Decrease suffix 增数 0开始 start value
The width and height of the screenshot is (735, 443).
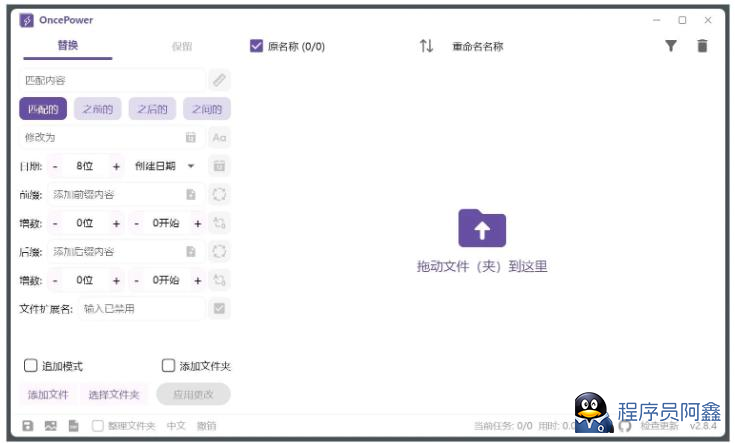[136, 281]
